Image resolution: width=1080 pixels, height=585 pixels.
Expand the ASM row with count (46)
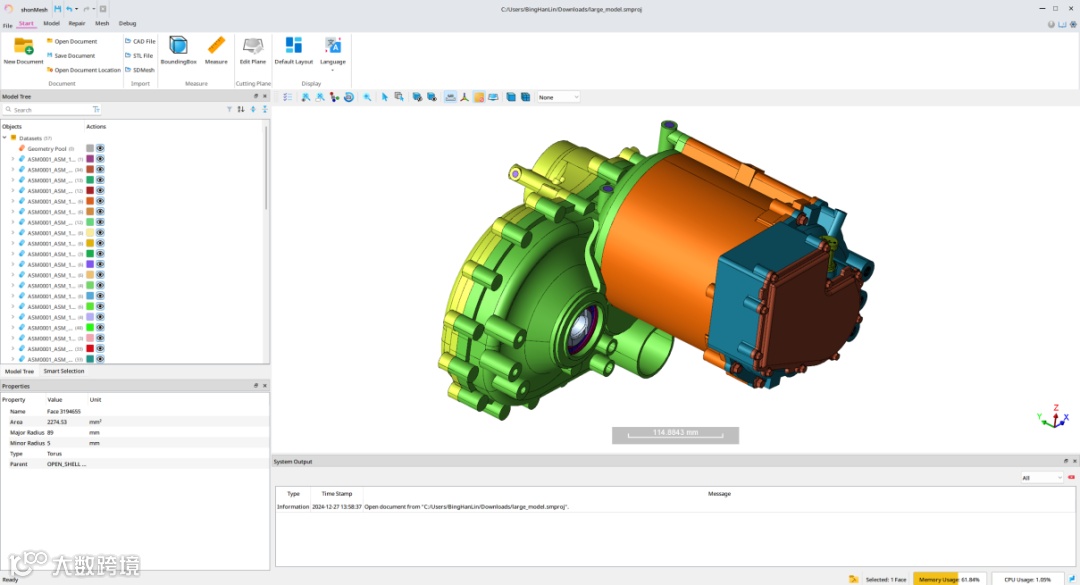tap(12, 327)
